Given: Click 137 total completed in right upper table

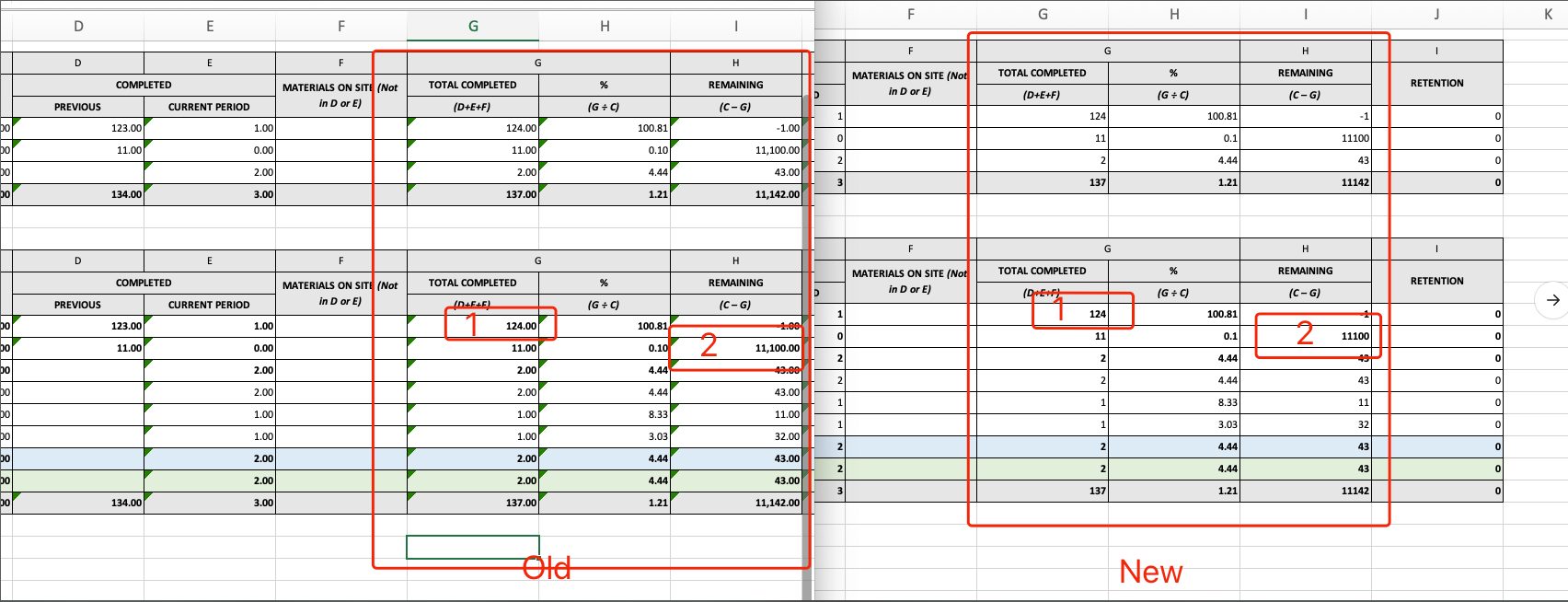Looking at the screenshot, I should click(1043, 182).
